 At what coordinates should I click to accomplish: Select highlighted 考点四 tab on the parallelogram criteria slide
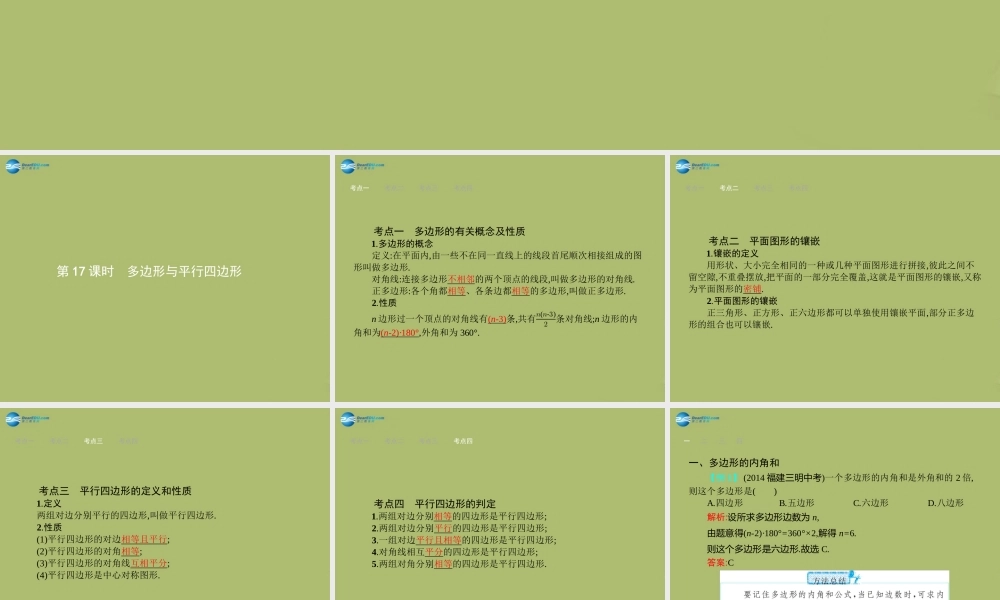click(x=463, y=441)
